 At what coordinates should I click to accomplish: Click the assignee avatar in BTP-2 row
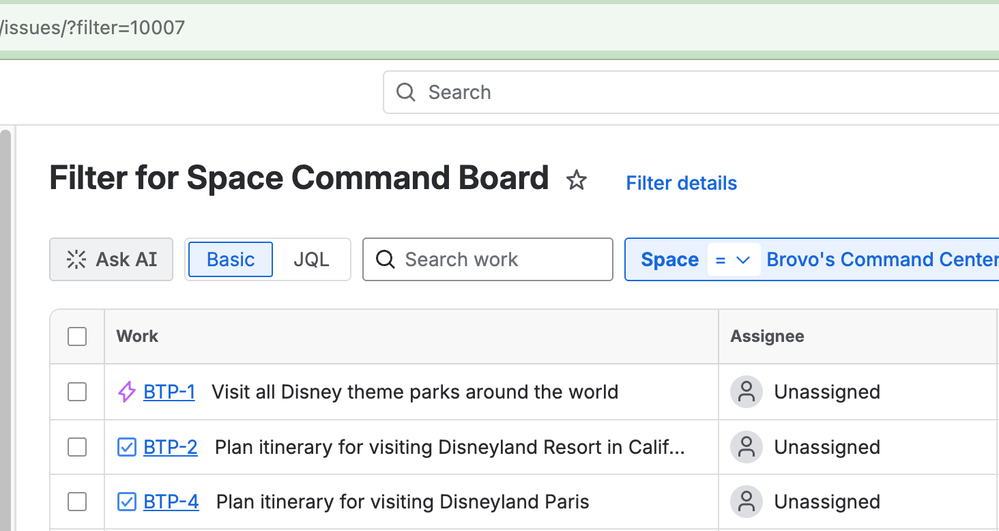746,447
